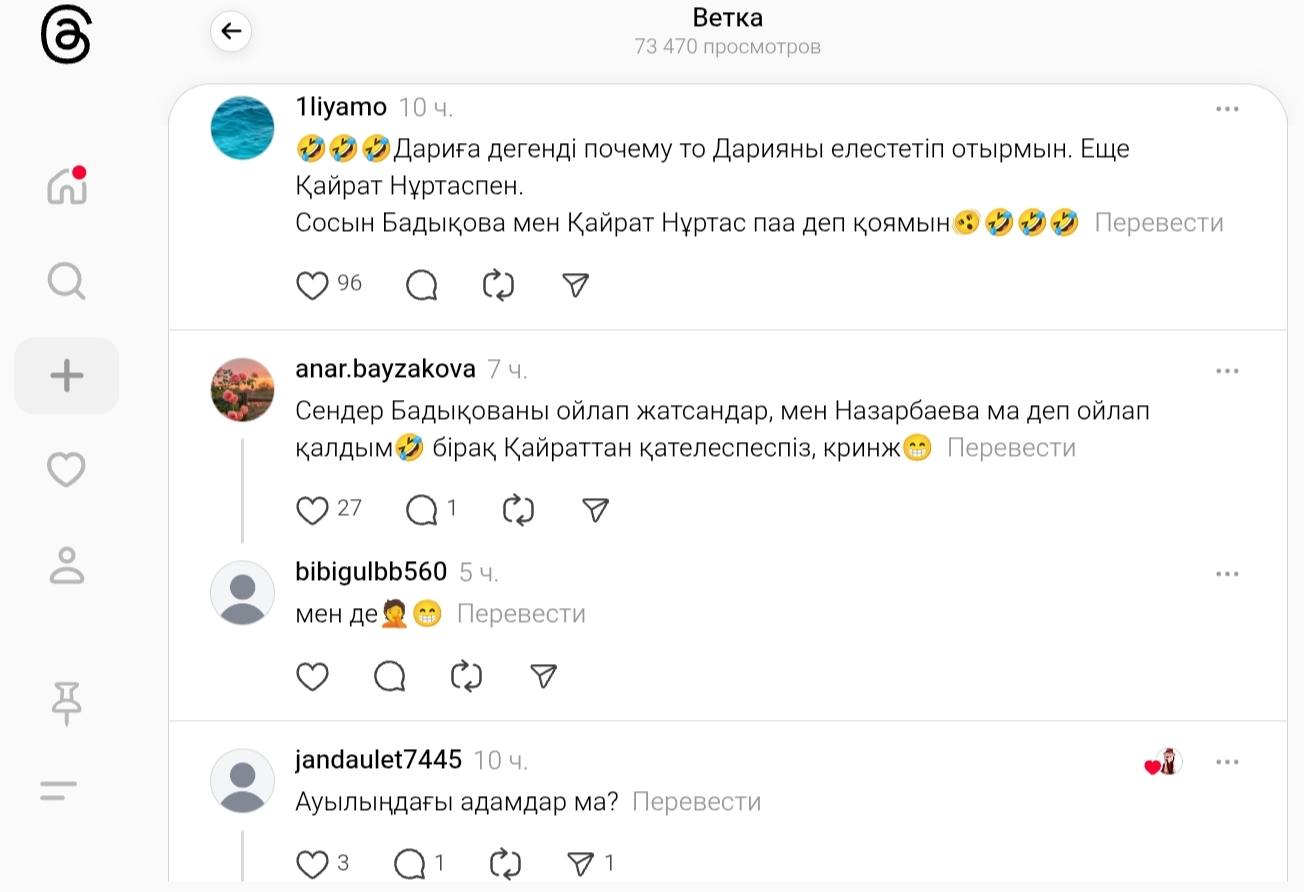Translate 1liyamo's comment via Перевести
The image size is (1304, 892).
tap(1159, 222)
